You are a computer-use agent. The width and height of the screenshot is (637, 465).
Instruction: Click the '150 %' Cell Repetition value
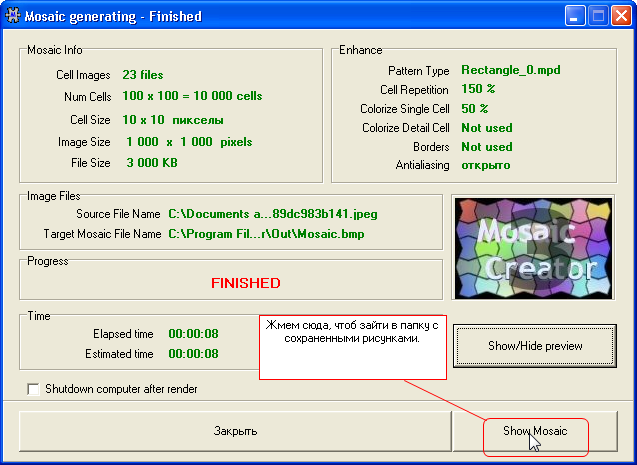[478, 89]
